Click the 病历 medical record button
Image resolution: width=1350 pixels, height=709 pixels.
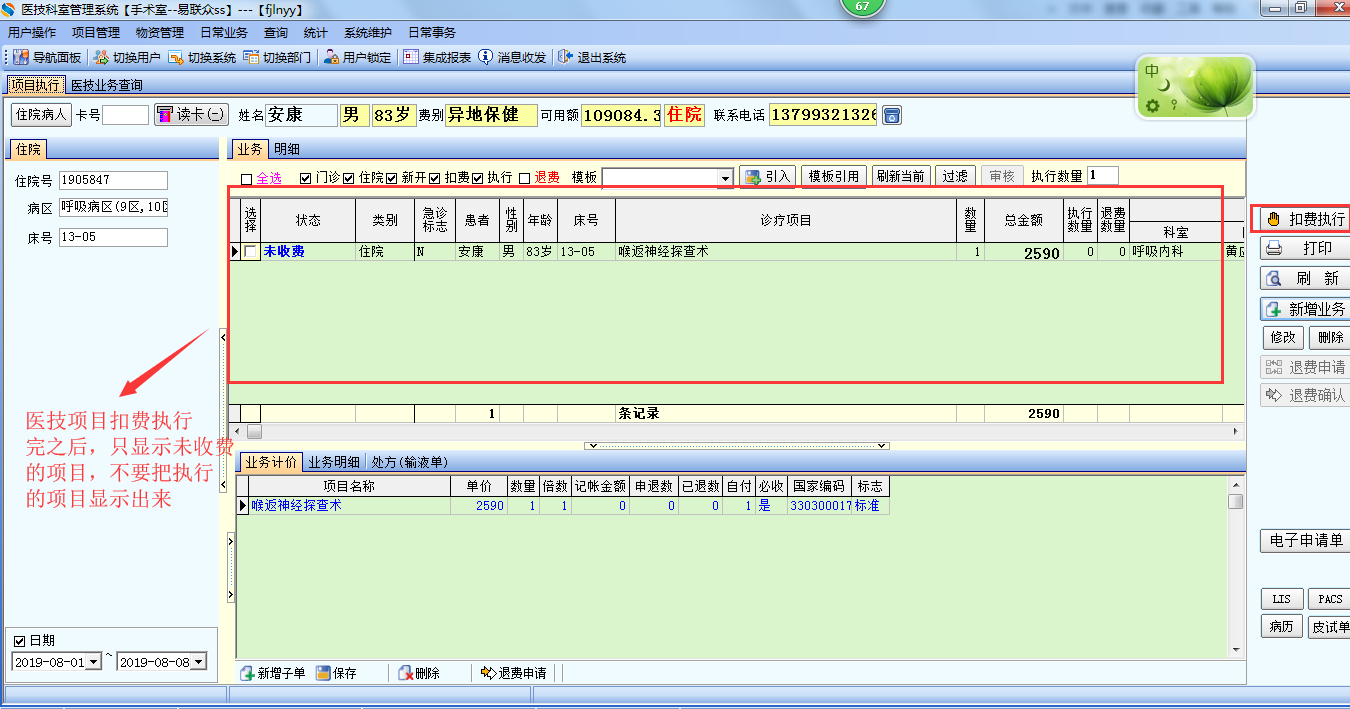click(x=1282, y=627)
